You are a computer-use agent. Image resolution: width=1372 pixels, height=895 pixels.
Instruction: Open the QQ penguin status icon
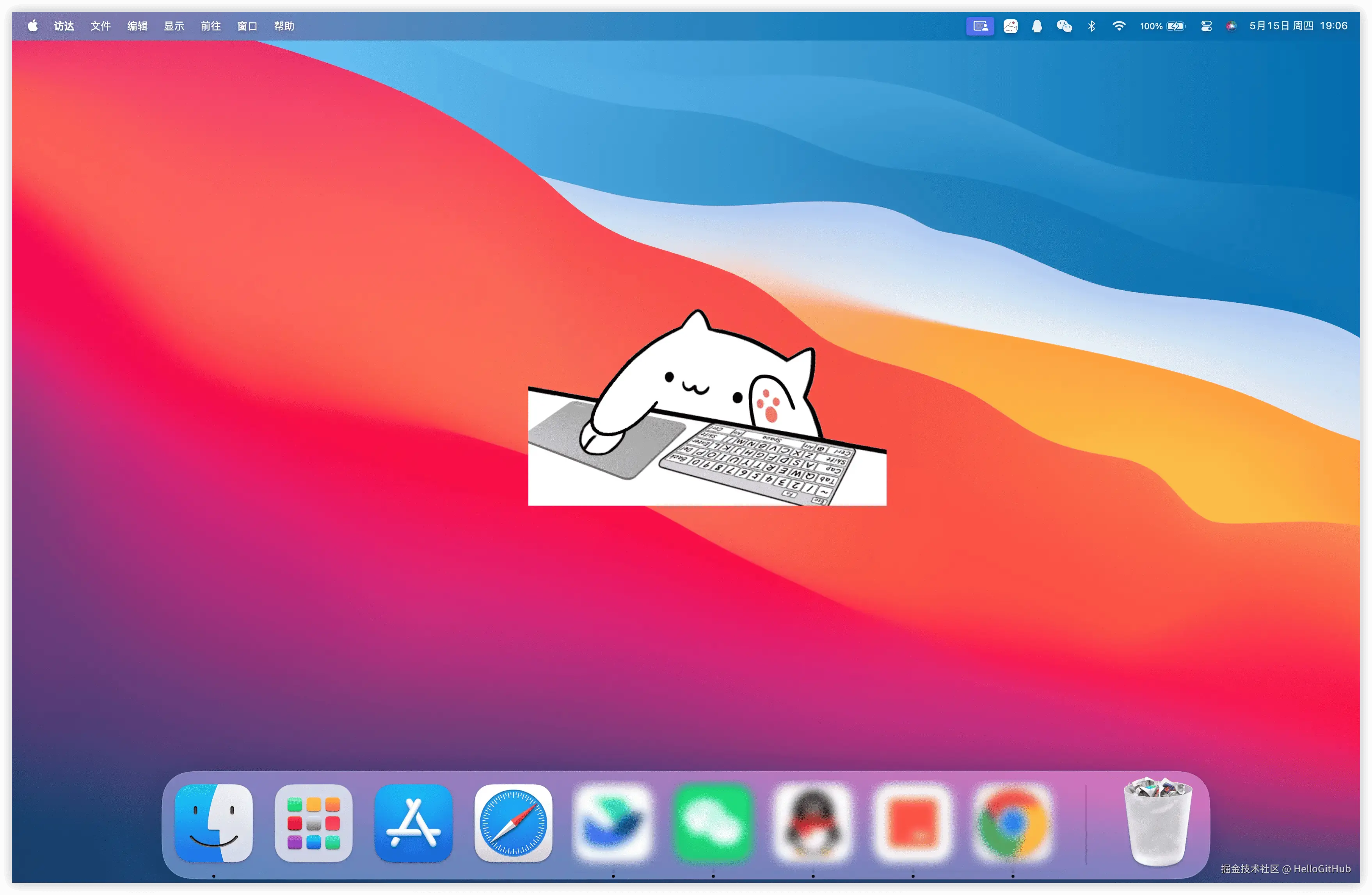pos(1036,26)
